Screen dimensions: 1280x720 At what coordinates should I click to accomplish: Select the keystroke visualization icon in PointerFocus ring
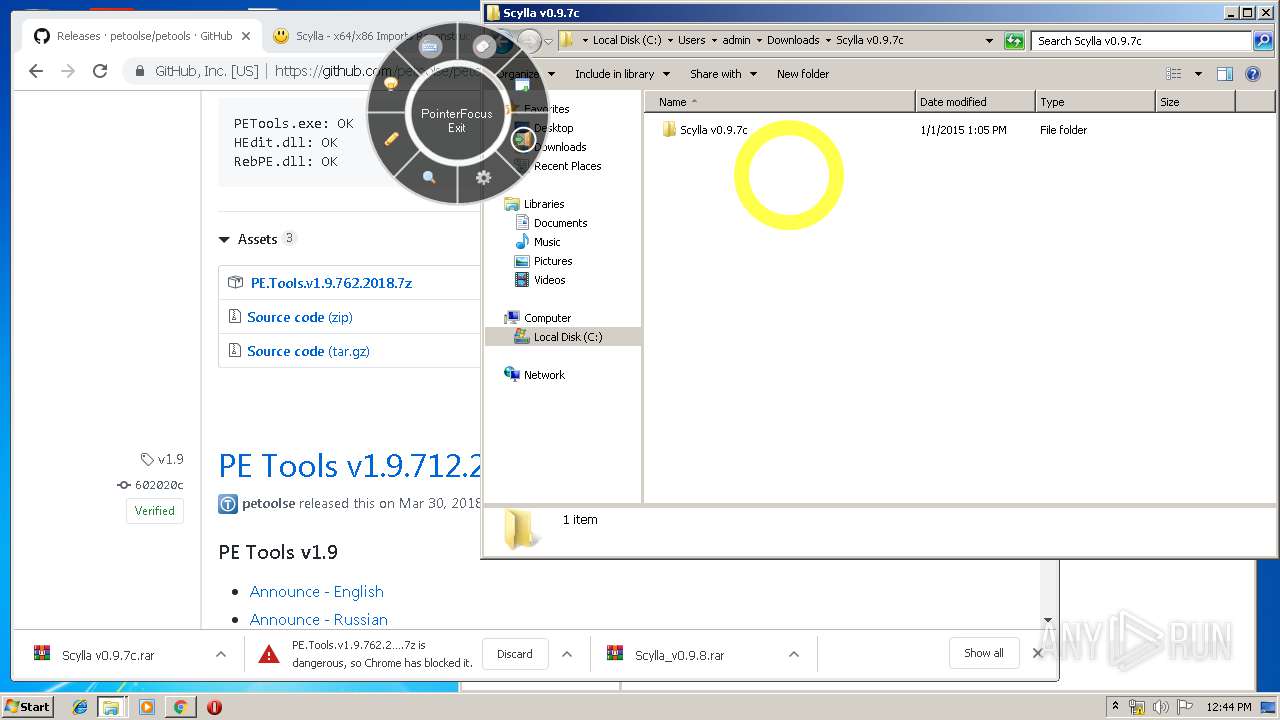[x=430, y=47]
